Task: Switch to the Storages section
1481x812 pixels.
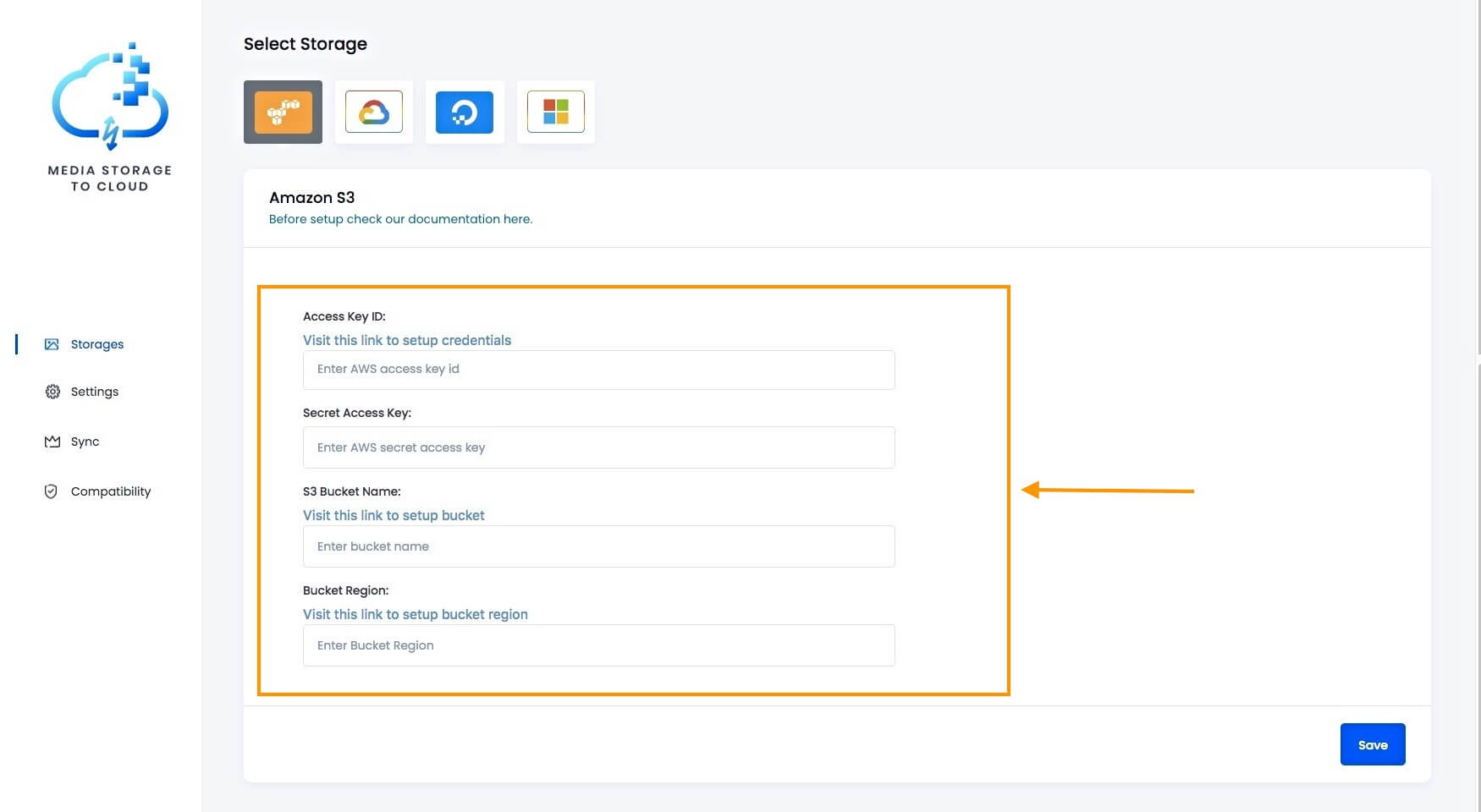Action: click(x=96, y=343)
